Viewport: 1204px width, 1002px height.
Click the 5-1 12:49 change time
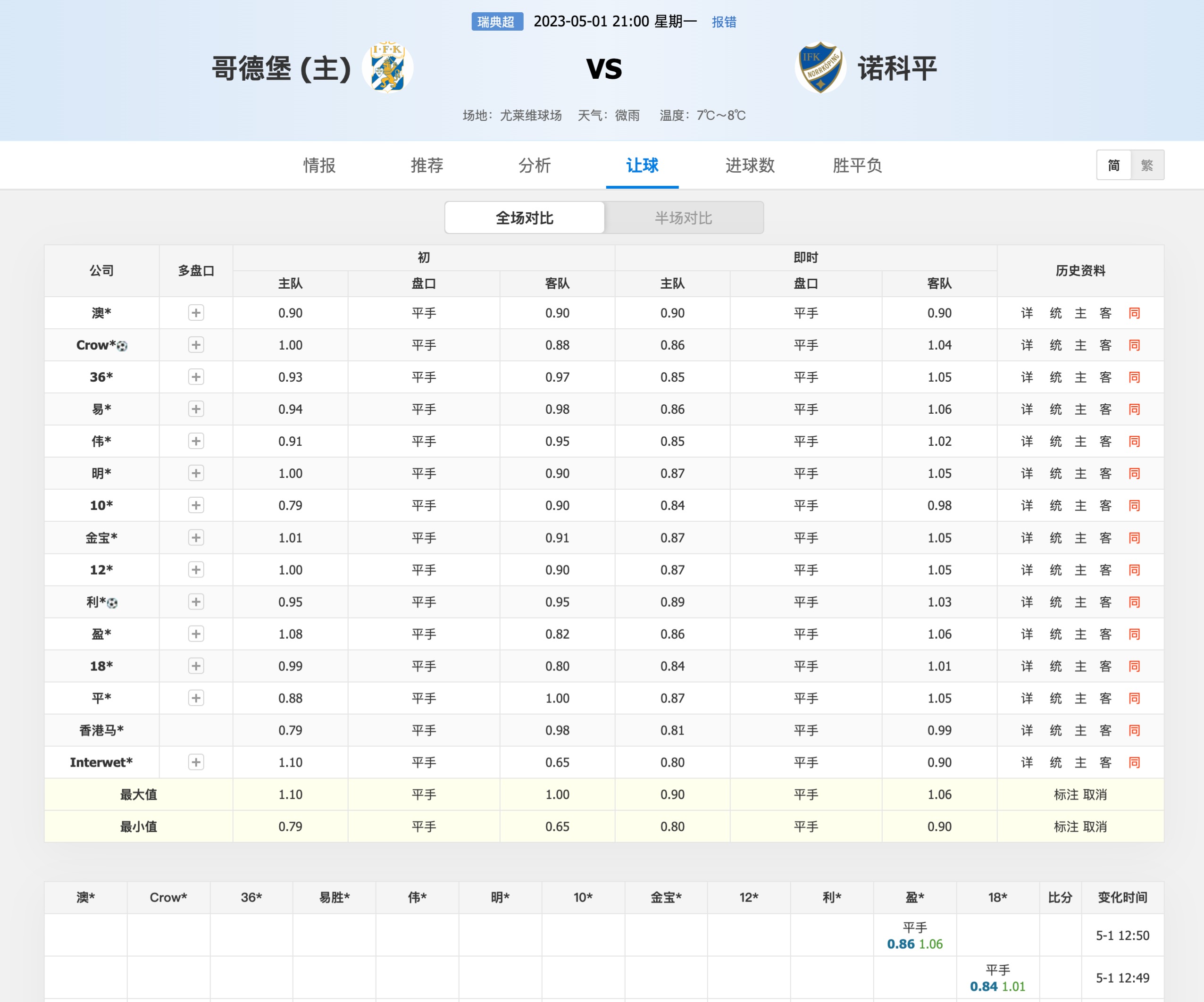click(1122, 978)
